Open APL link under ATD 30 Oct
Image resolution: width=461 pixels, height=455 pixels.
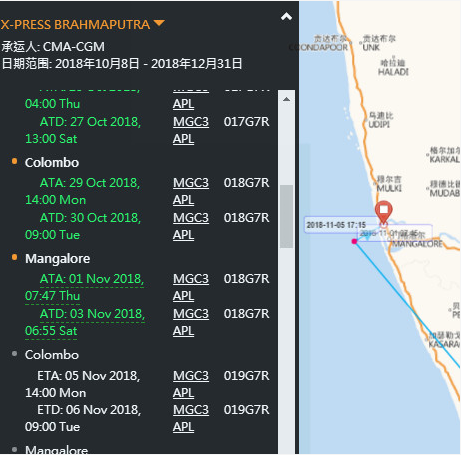coord(183,235)
